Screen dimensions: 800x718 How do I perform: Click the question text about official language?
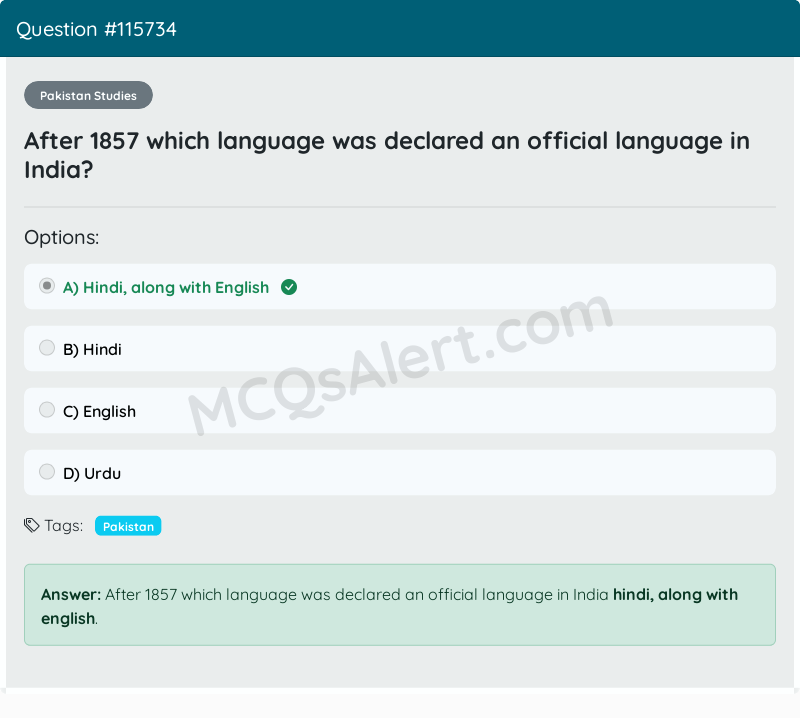(386, 155)
